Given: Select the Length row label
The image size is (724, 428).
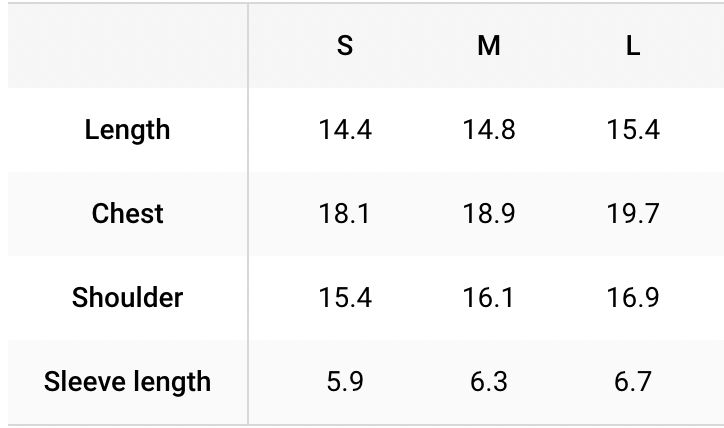Looking at the screenshot, I should (x=127, y=130).
